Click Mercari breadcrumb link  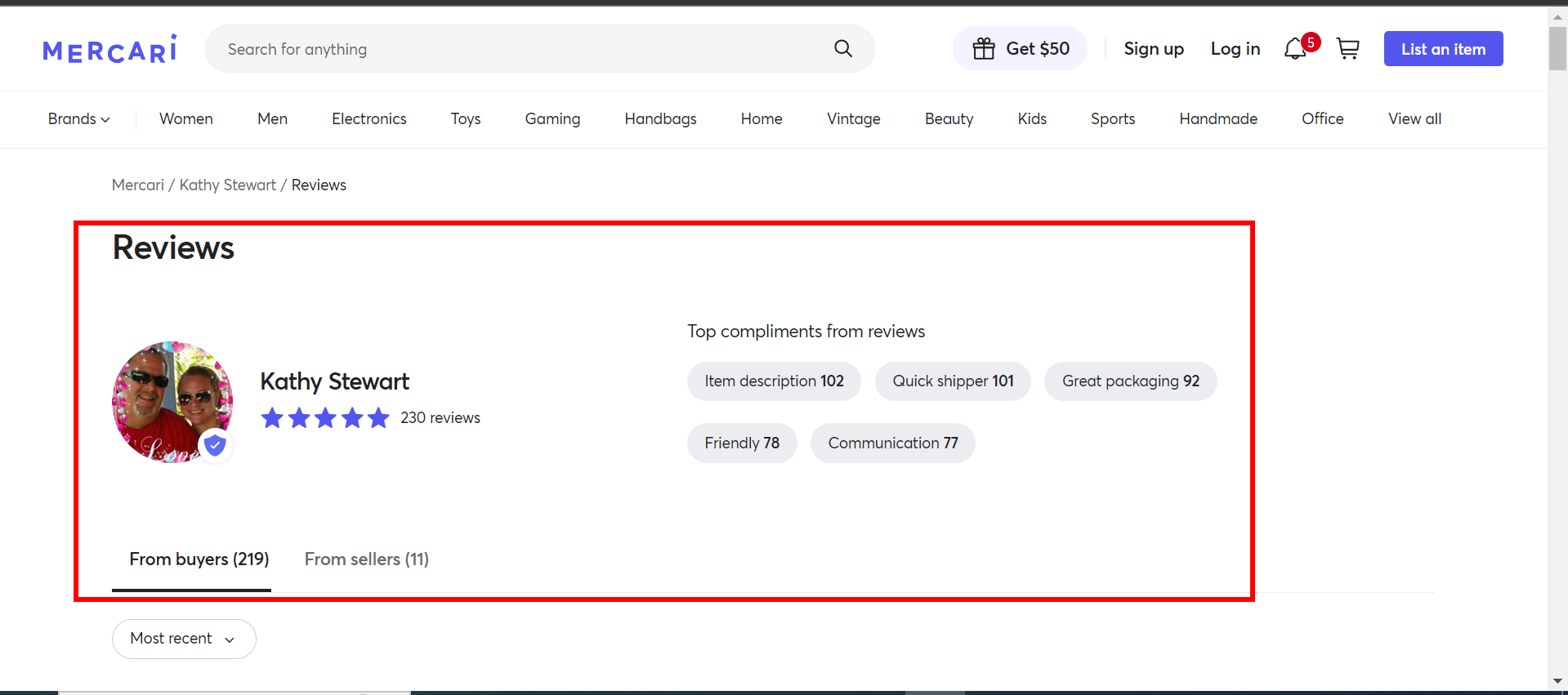click(x=138, y=185)
